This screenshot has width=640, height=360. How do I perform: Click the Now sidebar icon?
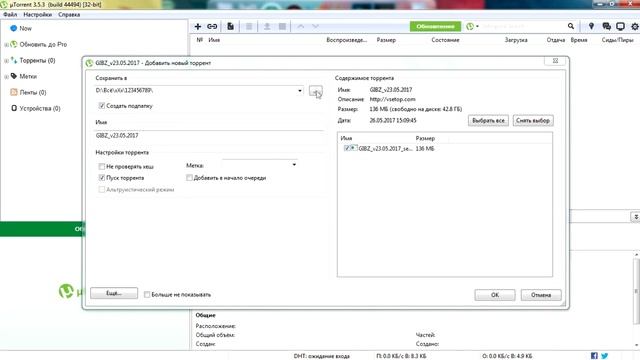pos(13,28)
